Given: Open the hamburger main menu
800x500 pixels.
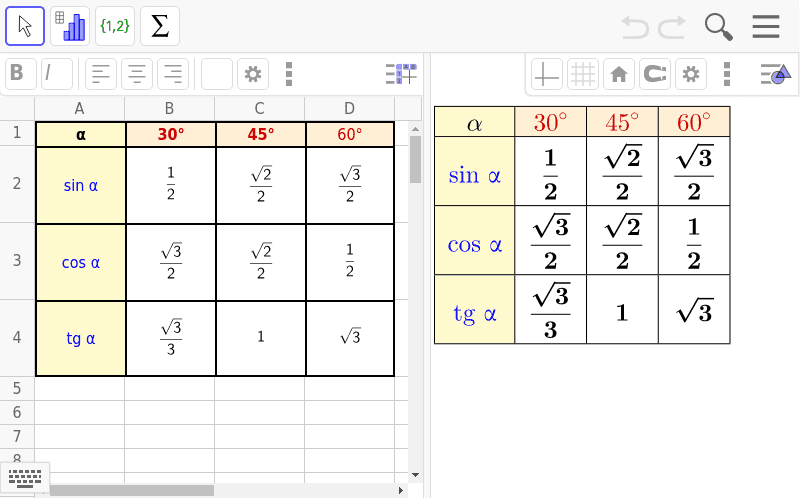Looking at the screenshot, I should 766,27.
